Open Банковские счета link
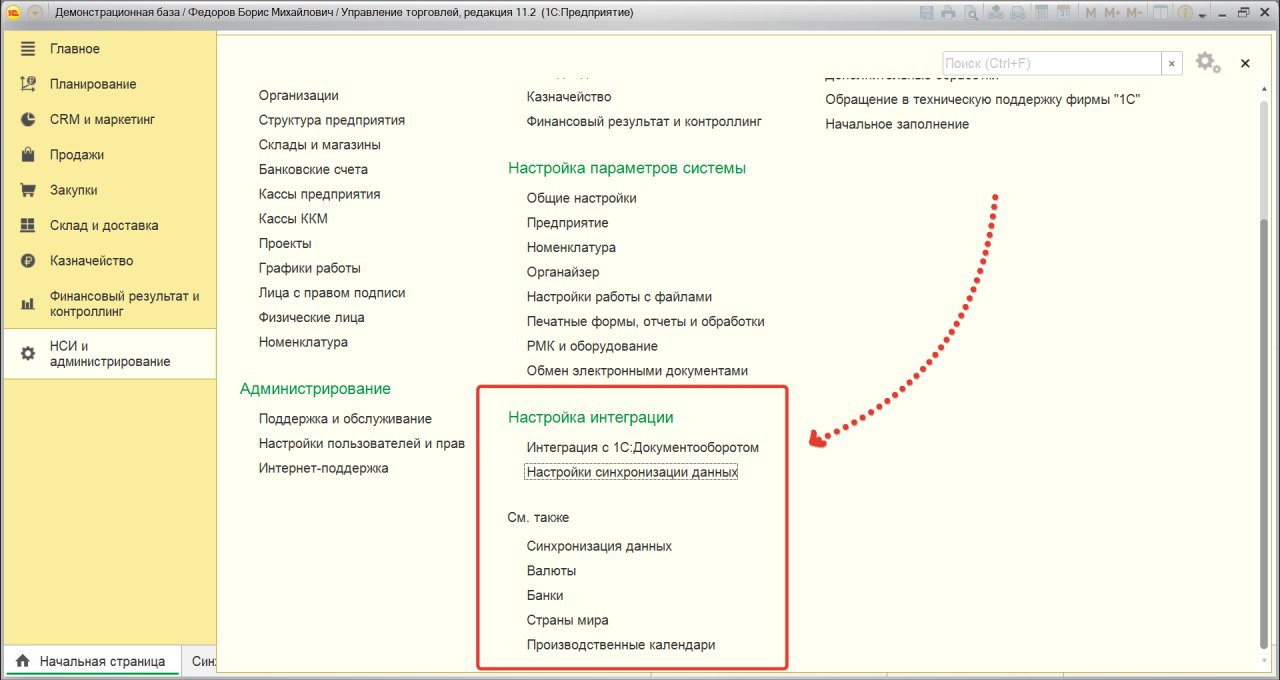Image resolution: width=1280 pixels, height=680 pixels. [313, 169]
